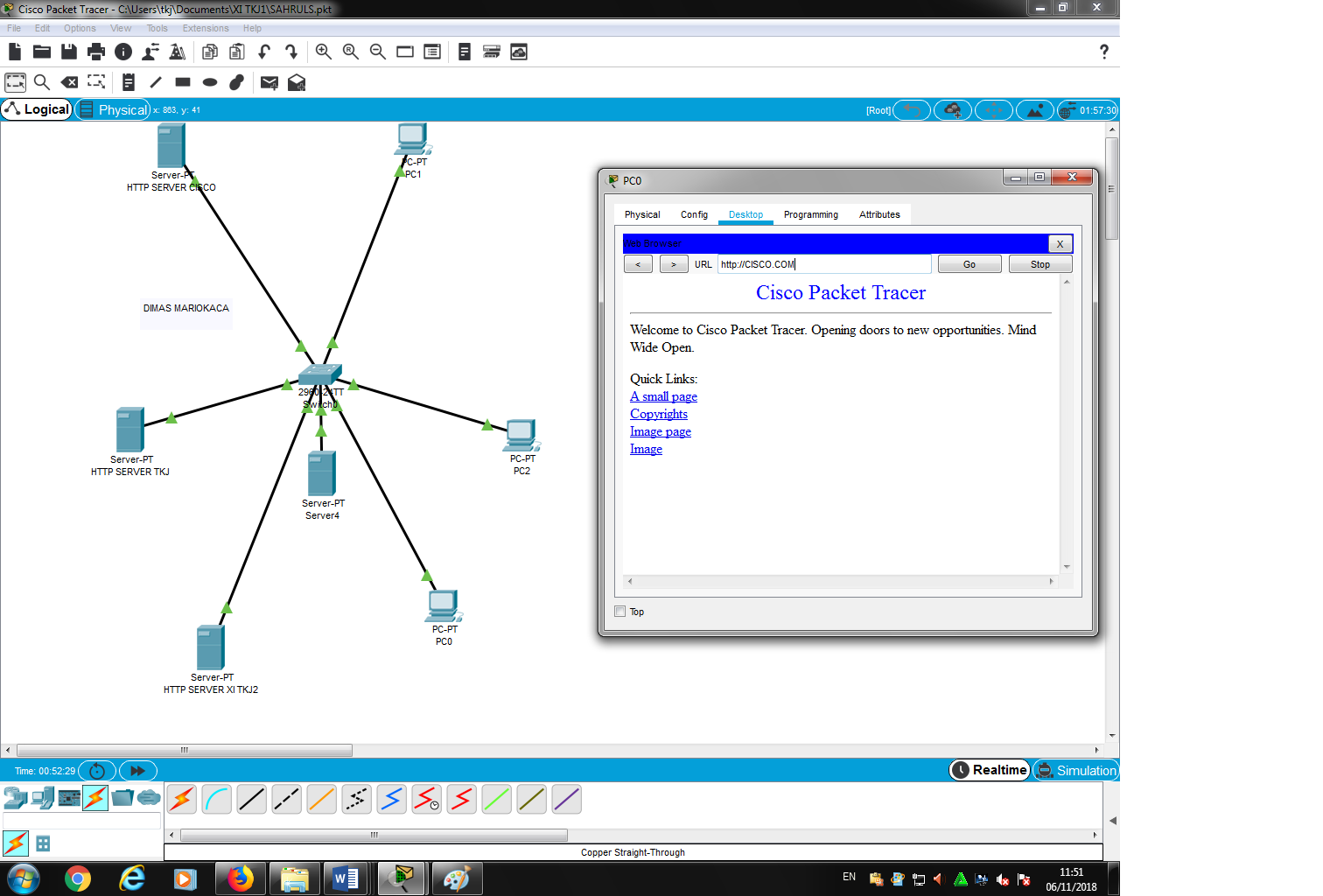Choose the Inspect magnifier tool
This screenshot has width=1323, height=896.
click(42, 82)
